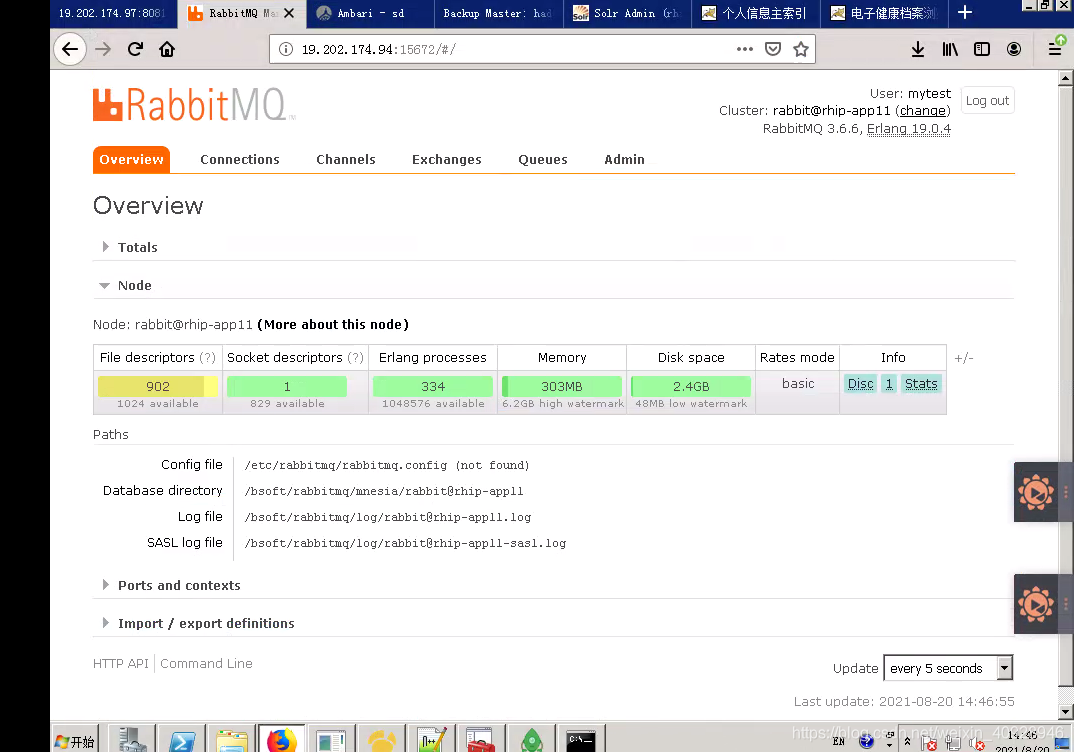Switch to 电子健康档案 browser tab
This screenshot has width=1074, height=752.
click(x=884, y=13)
